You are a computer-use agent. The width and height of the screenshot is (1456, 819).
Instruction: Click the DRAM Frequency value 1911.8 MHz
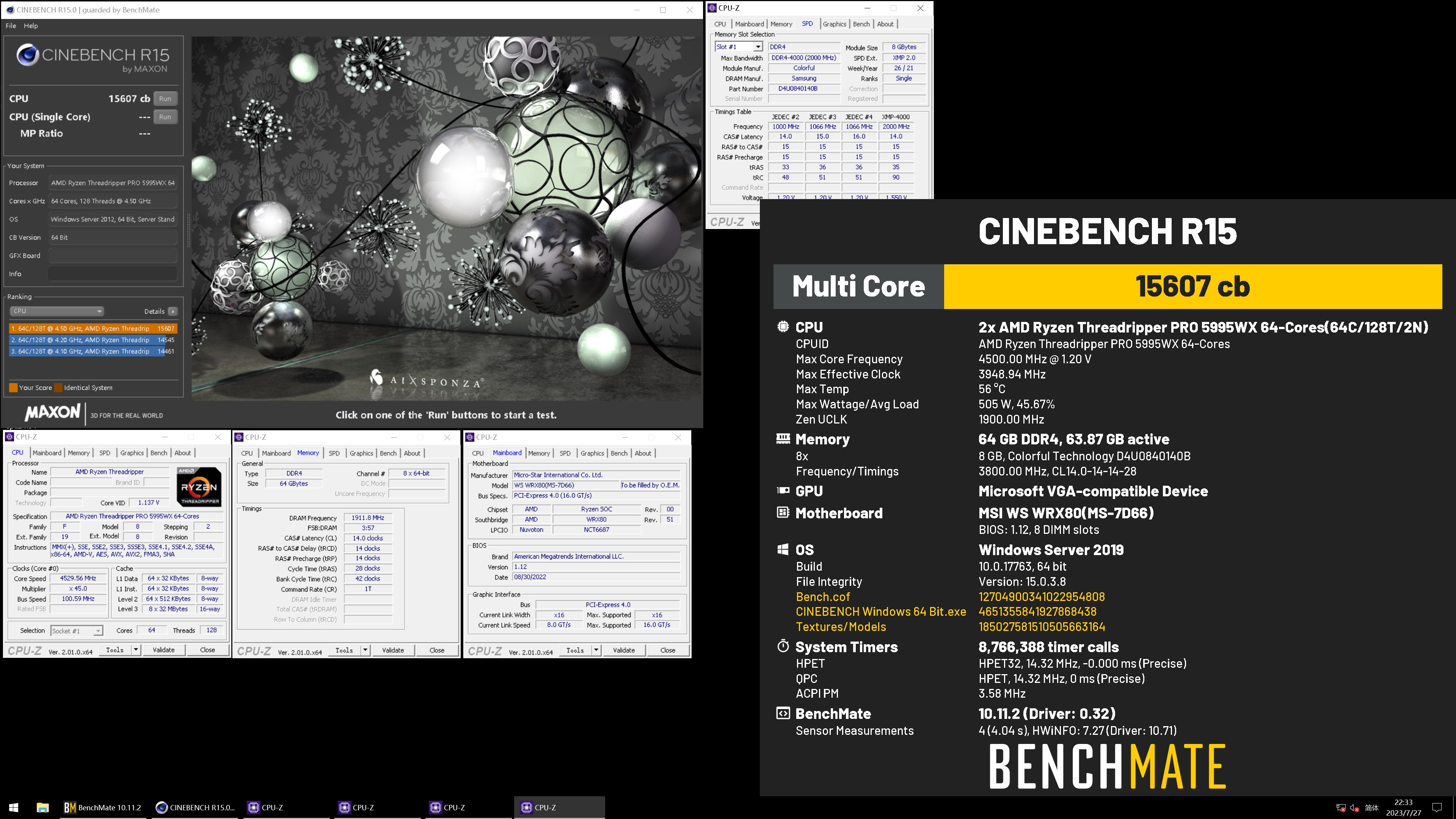point(367,518)
